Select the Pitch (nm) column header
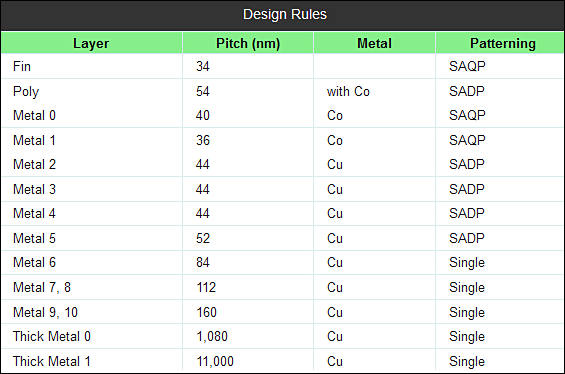 (x=248, y=43)
